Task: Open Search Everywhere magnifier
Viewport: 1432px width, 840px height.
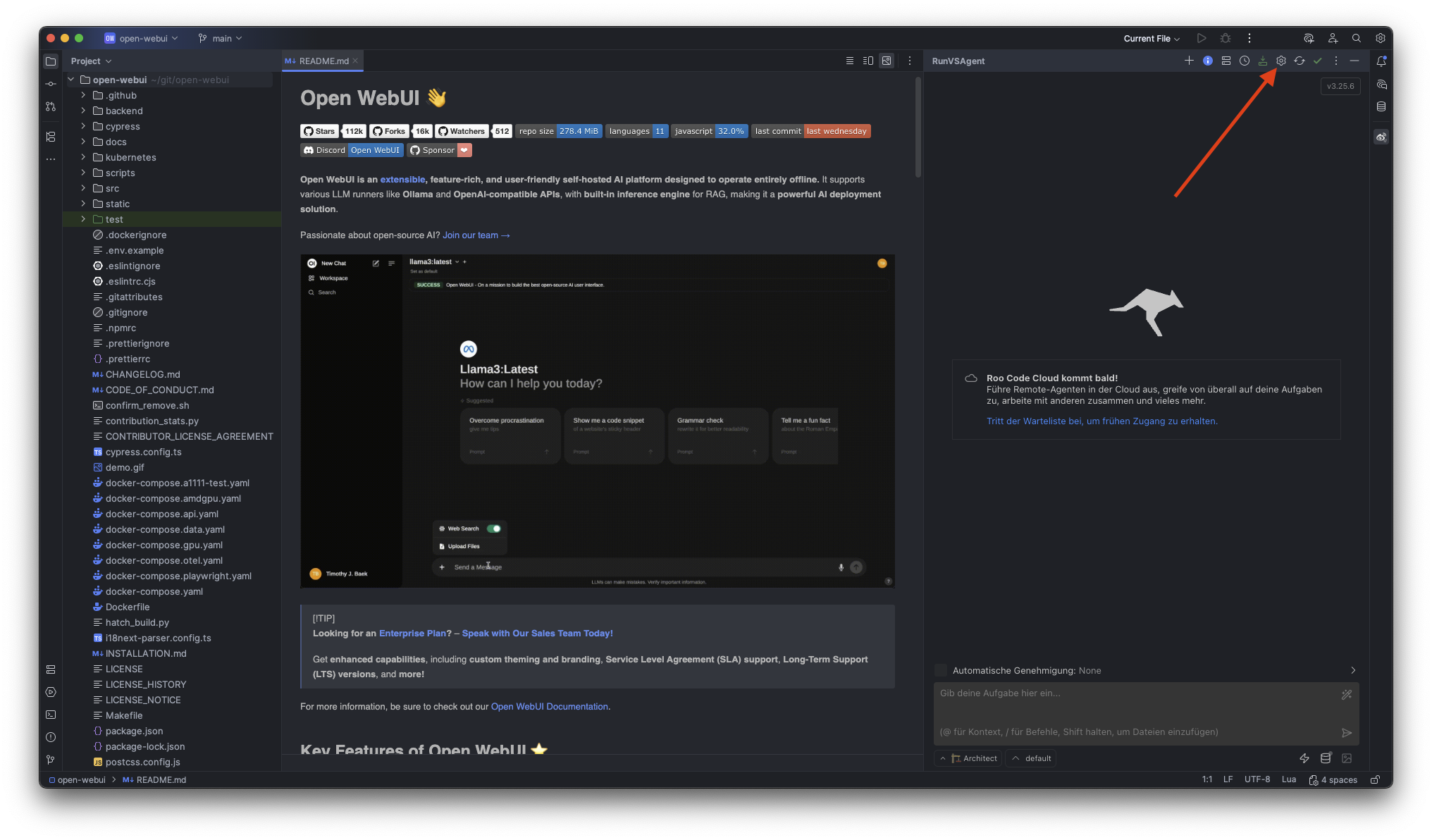Action: tap(1357, 38)
